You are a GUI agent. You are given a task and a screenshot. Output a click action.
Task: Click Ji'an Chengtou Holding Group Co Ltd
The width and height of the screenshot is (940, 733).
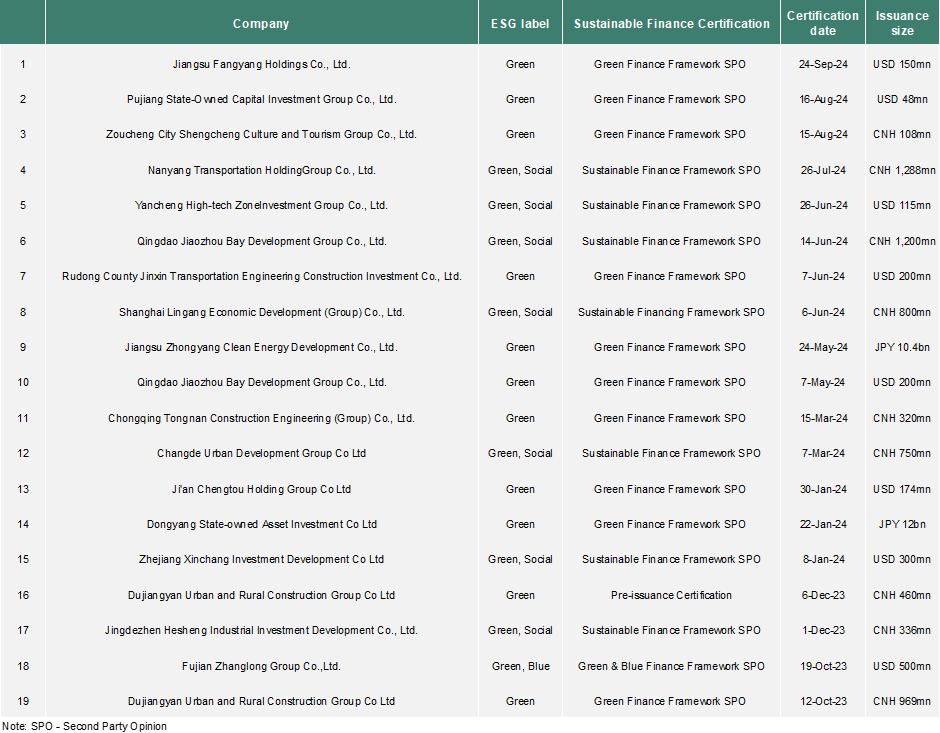click(x=261, y=489)
